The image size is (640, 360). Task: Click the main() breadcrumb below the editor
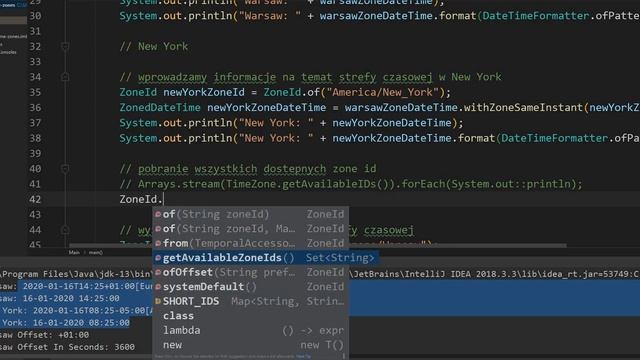[96, 253]
